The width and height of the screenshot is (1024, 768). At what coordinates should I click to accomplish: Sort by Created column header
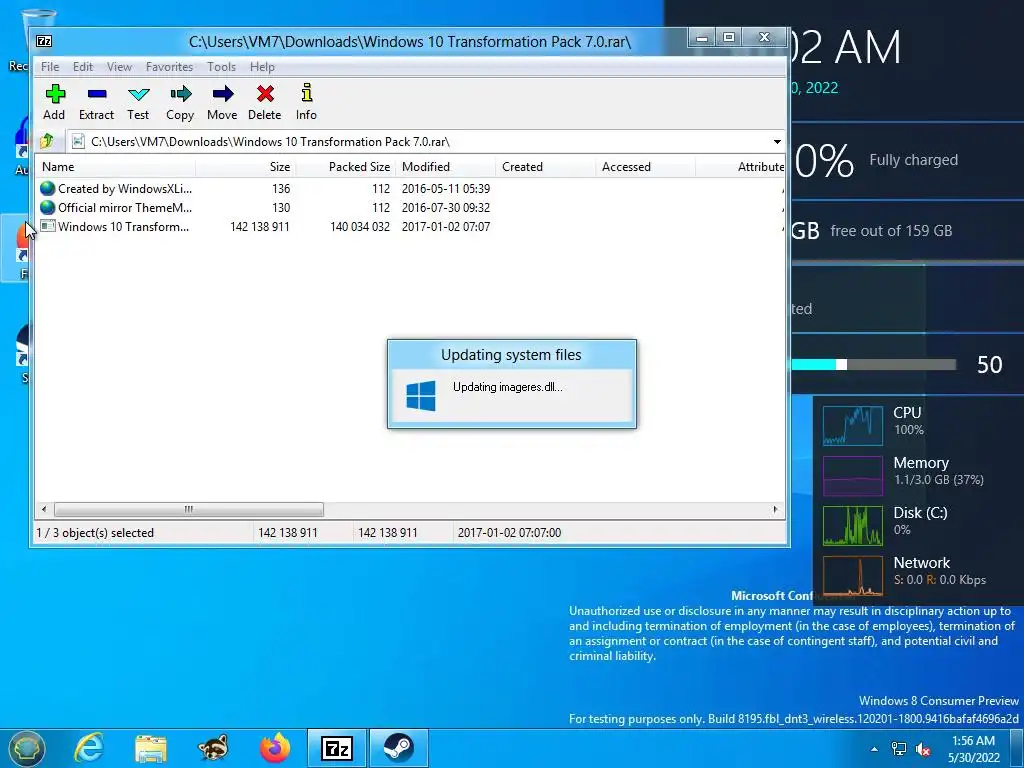pyautogui.click(x=546, y=167)
